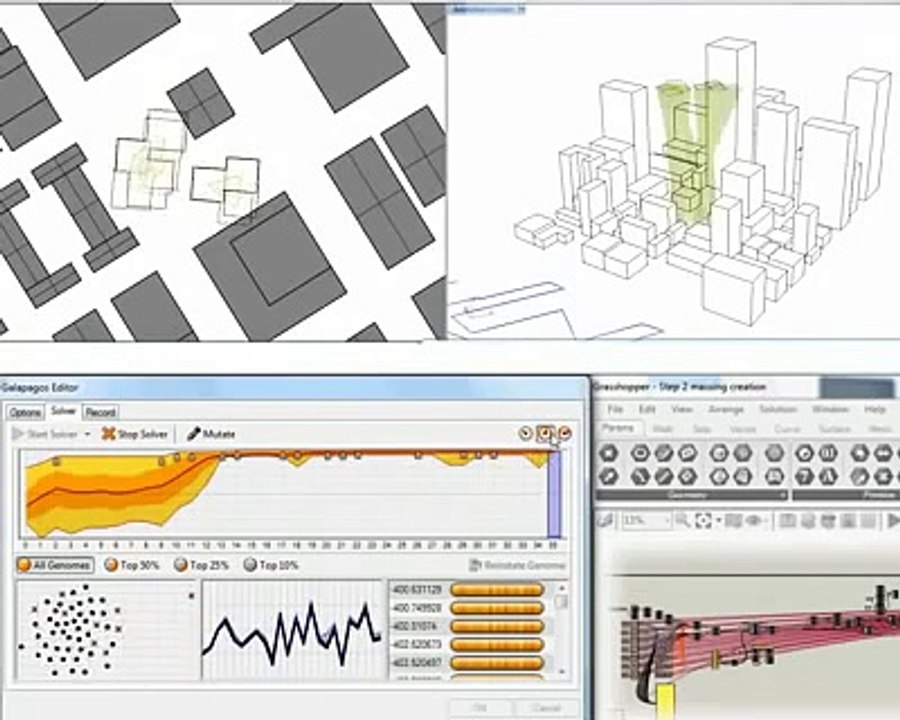Select the Point parameter icon
The height and width of the screenshot is (720, 900).
pyautogui.click(x=608, y=454)
